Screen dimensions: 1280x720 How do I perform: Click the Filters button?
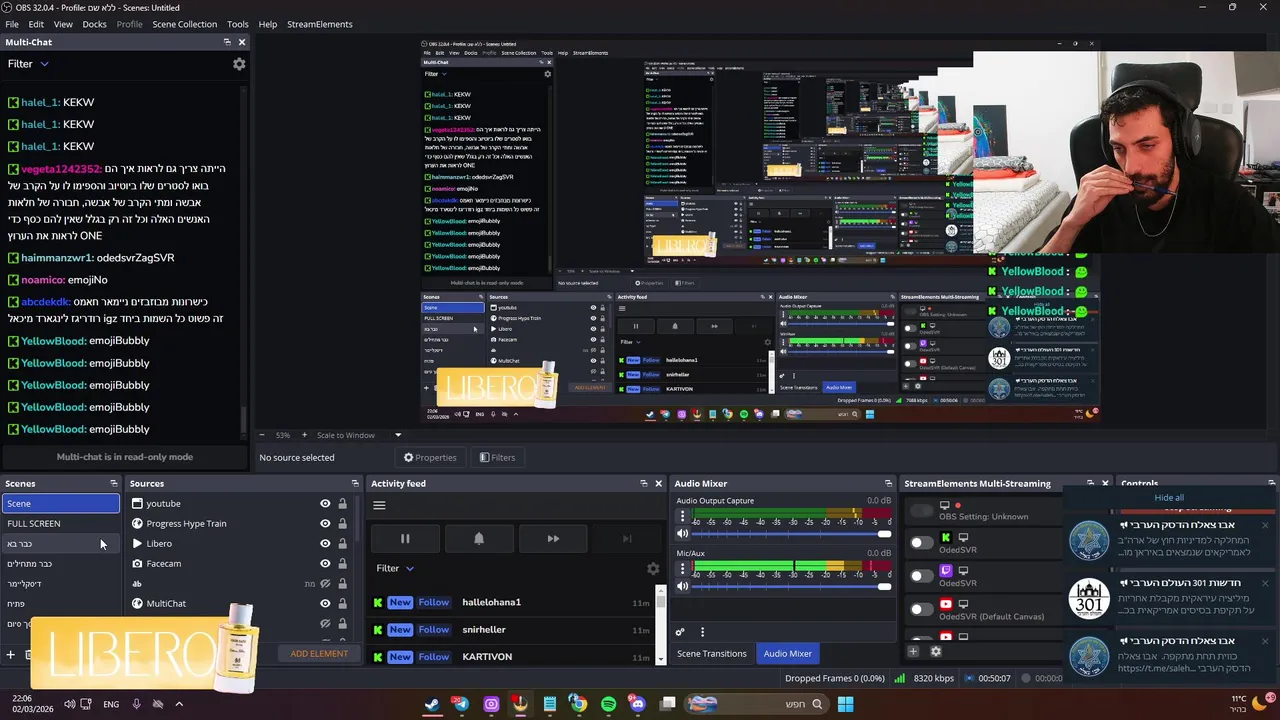pos(497,458)
